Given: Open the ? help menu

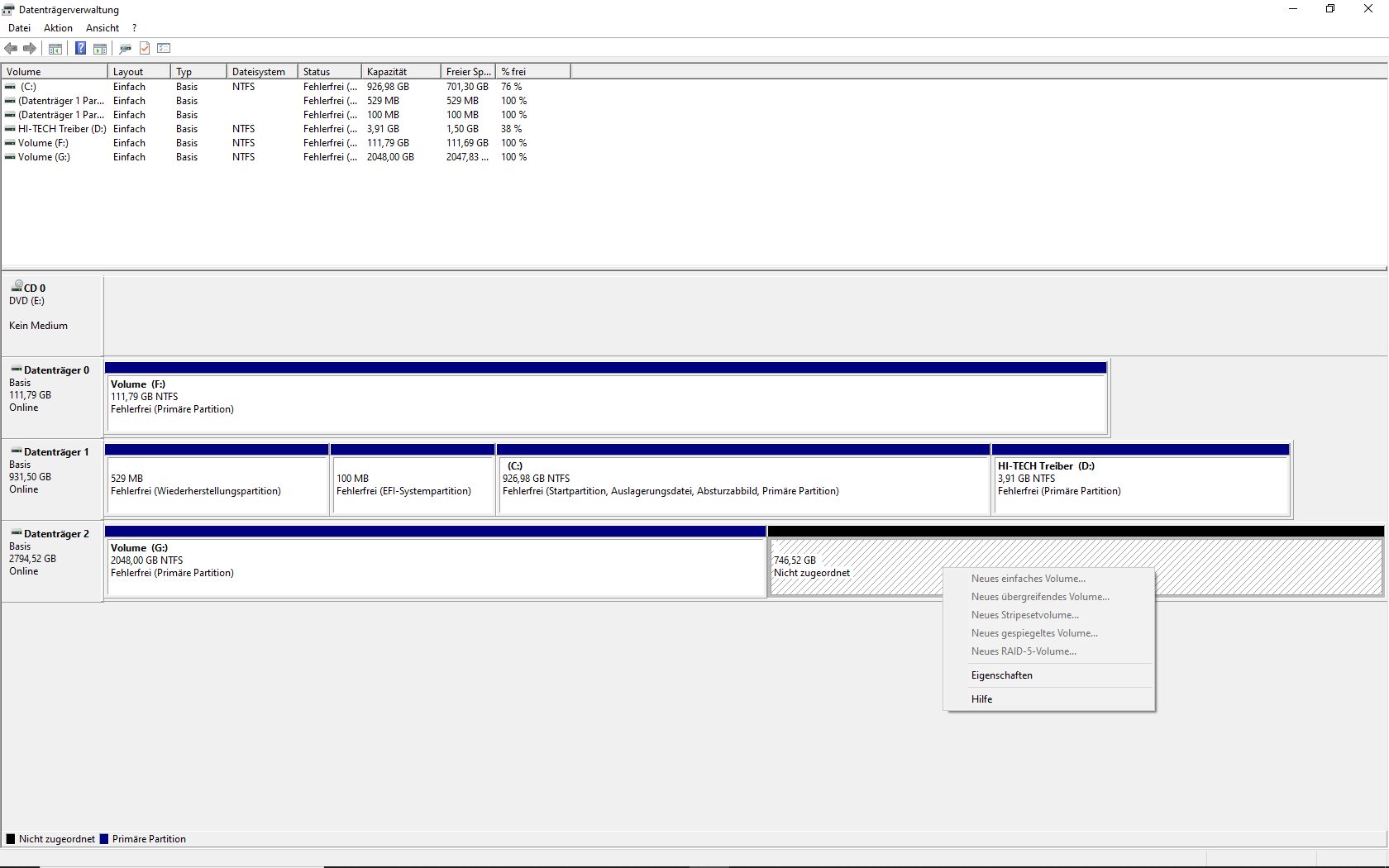Looking at the screenshot, I should pos(134,28).
